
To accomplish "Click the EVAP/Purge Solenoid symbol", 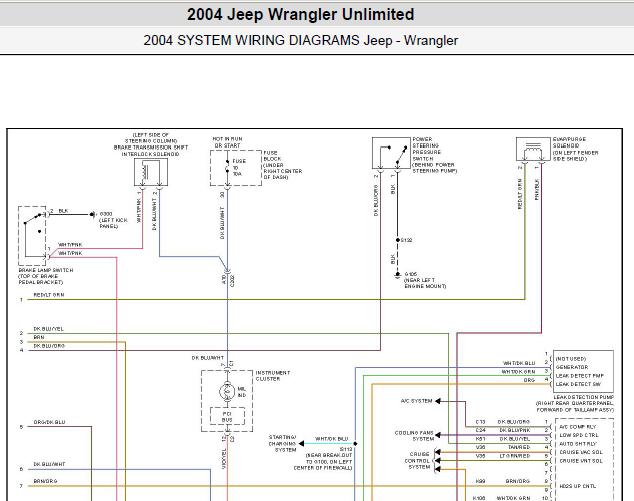I will tap(533, 149).
